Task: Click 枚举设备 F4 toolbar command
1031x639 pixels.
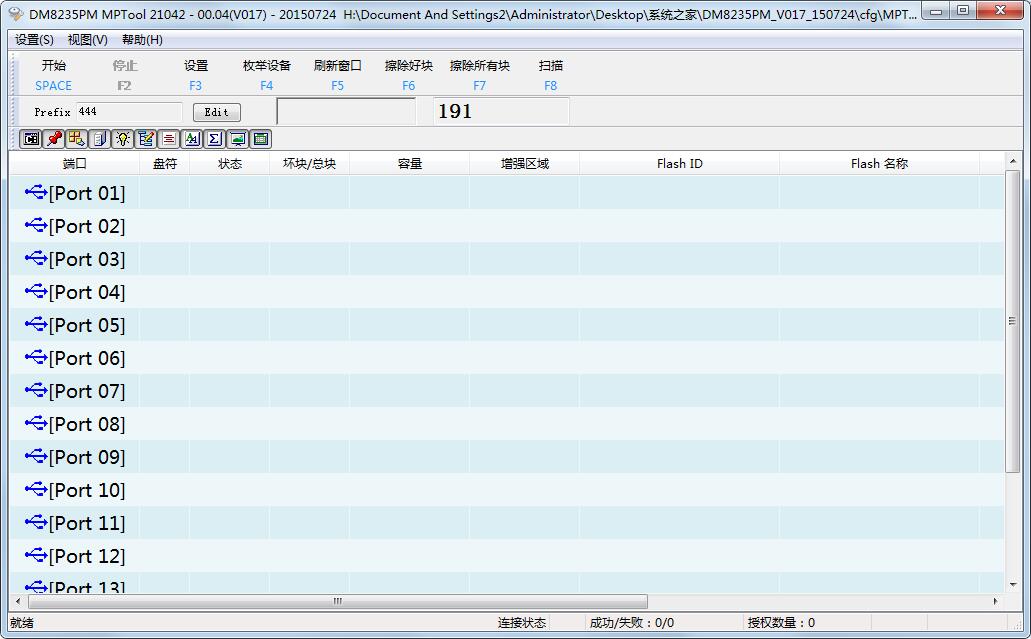Action: coord(267,75)
